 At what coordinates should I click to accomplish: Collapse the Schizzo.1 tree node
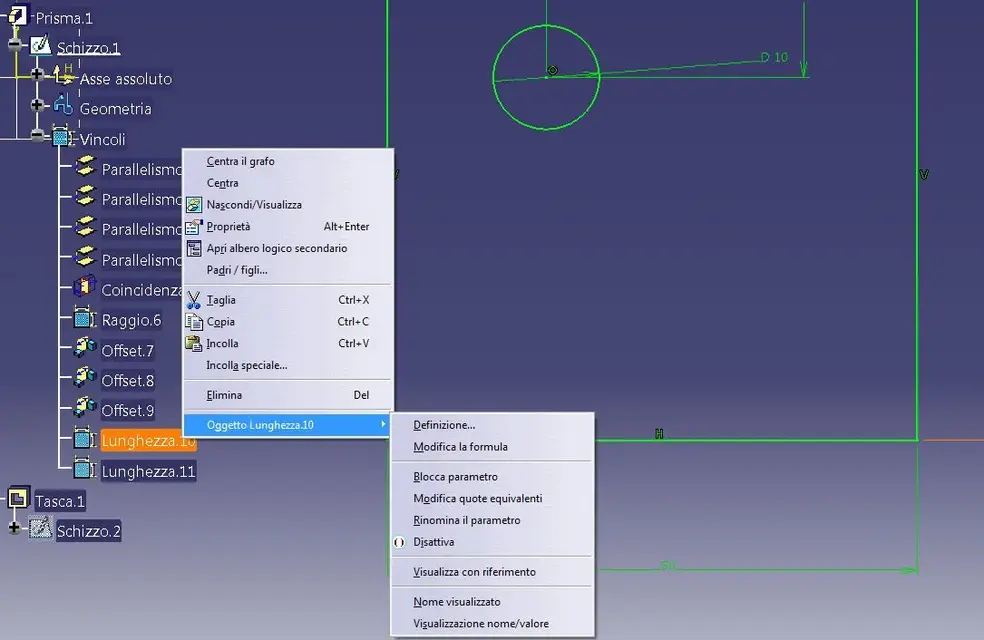[16, 44]
